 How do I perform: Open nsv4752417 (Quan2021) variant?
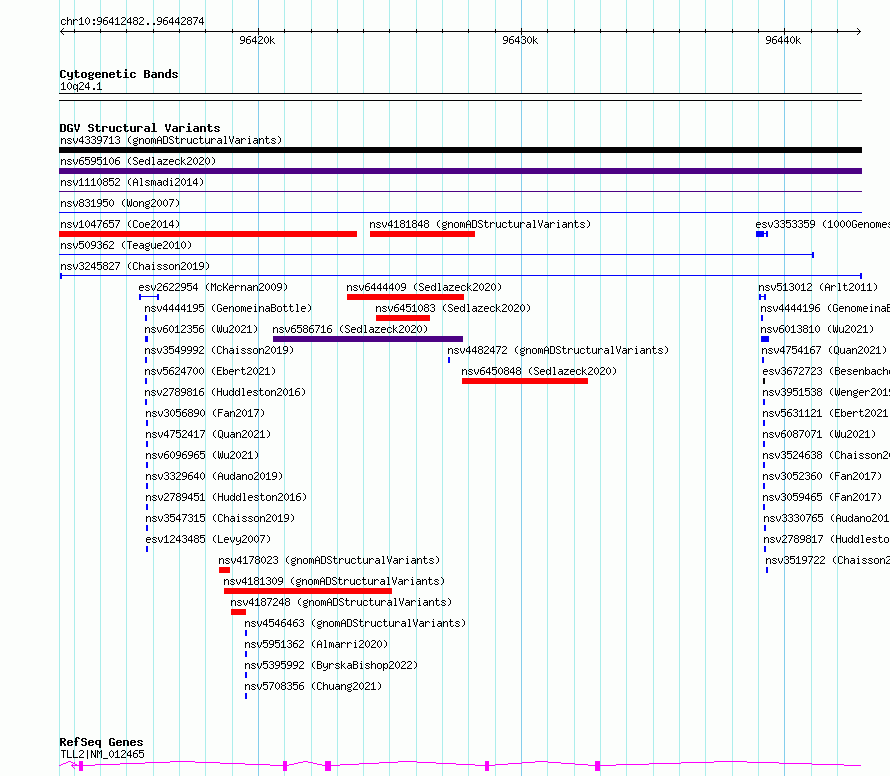coord(208,434)
